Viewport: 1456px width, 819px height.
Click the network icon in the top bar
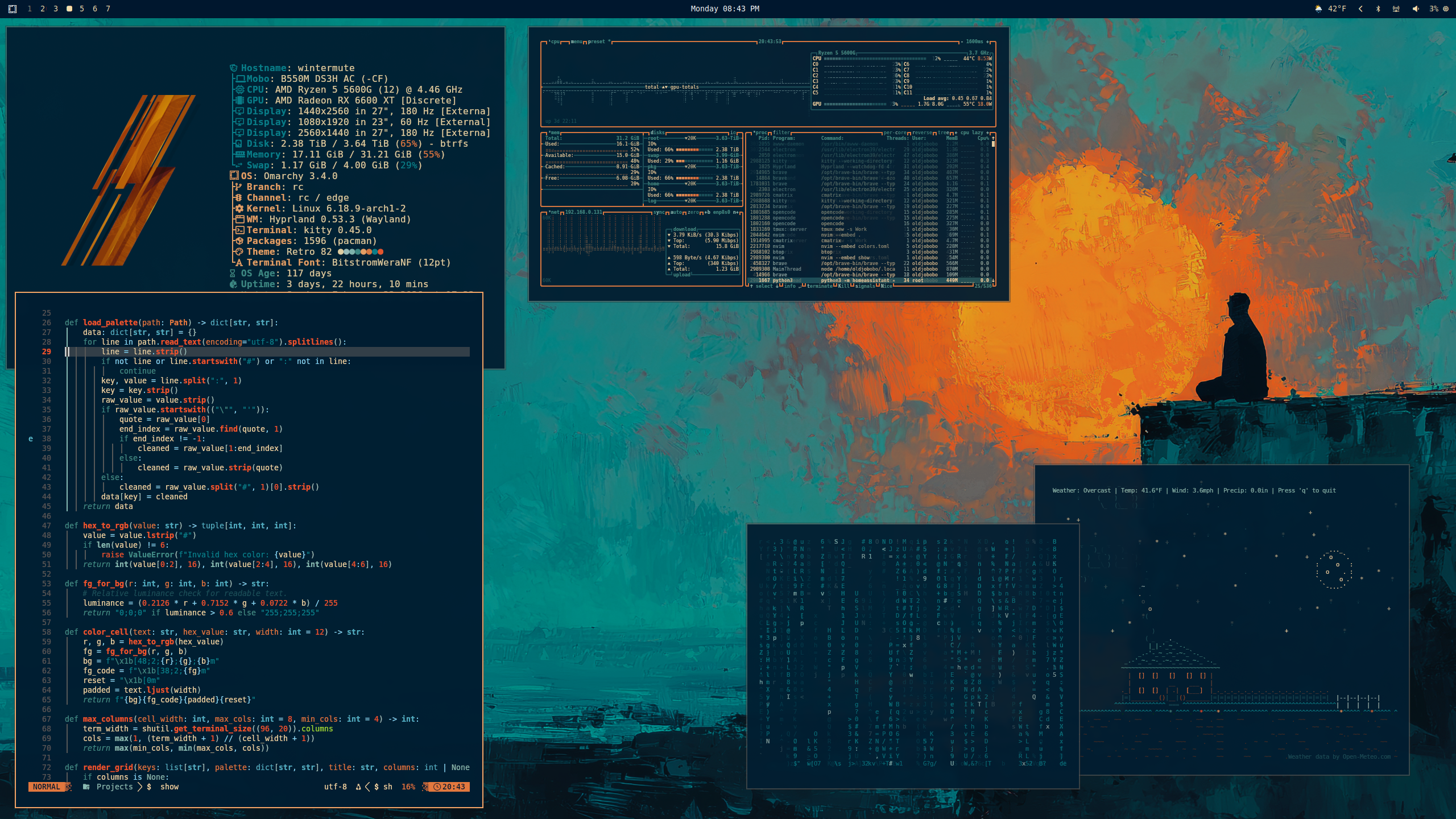[x=1396, y=9]
